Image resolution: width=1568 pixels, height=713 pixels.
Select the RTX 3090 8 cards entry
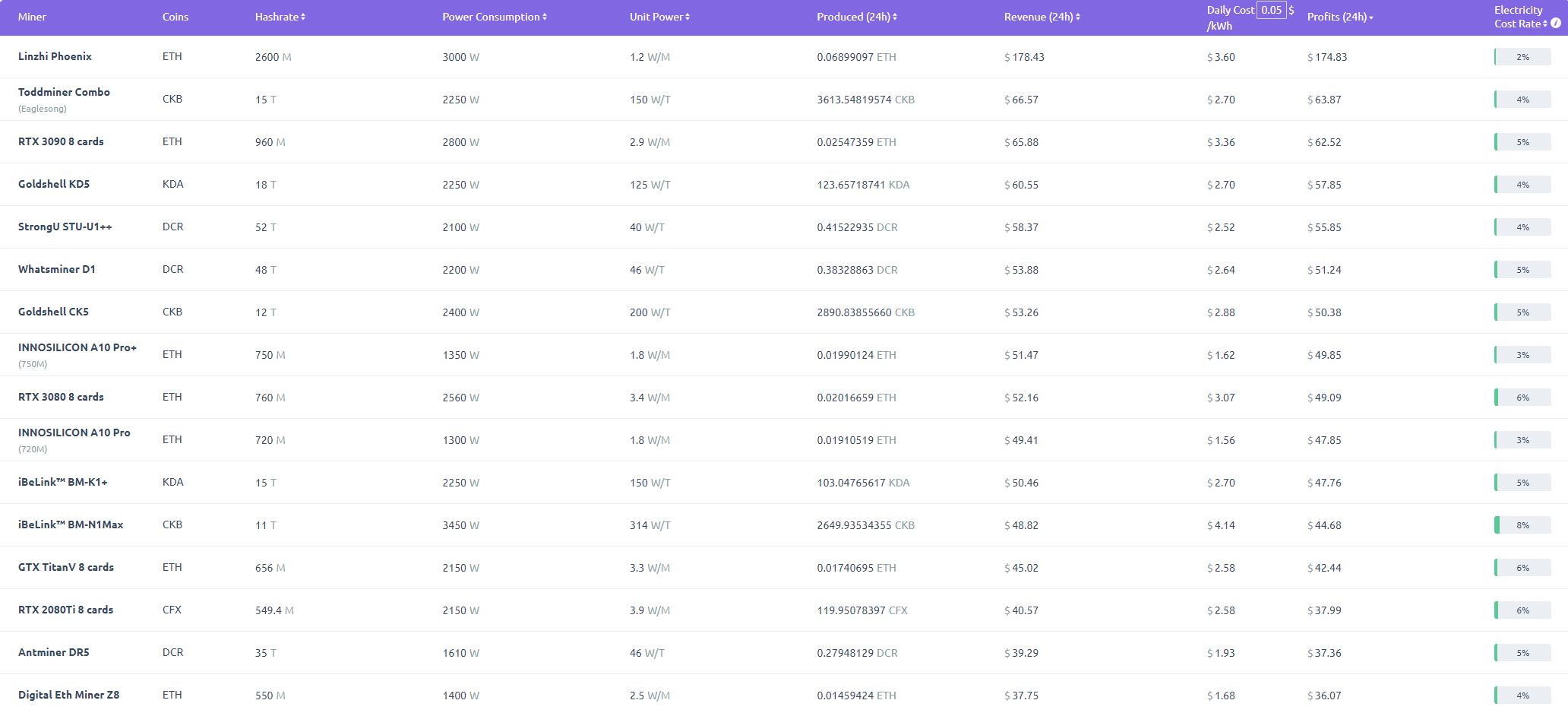(61, 141)
